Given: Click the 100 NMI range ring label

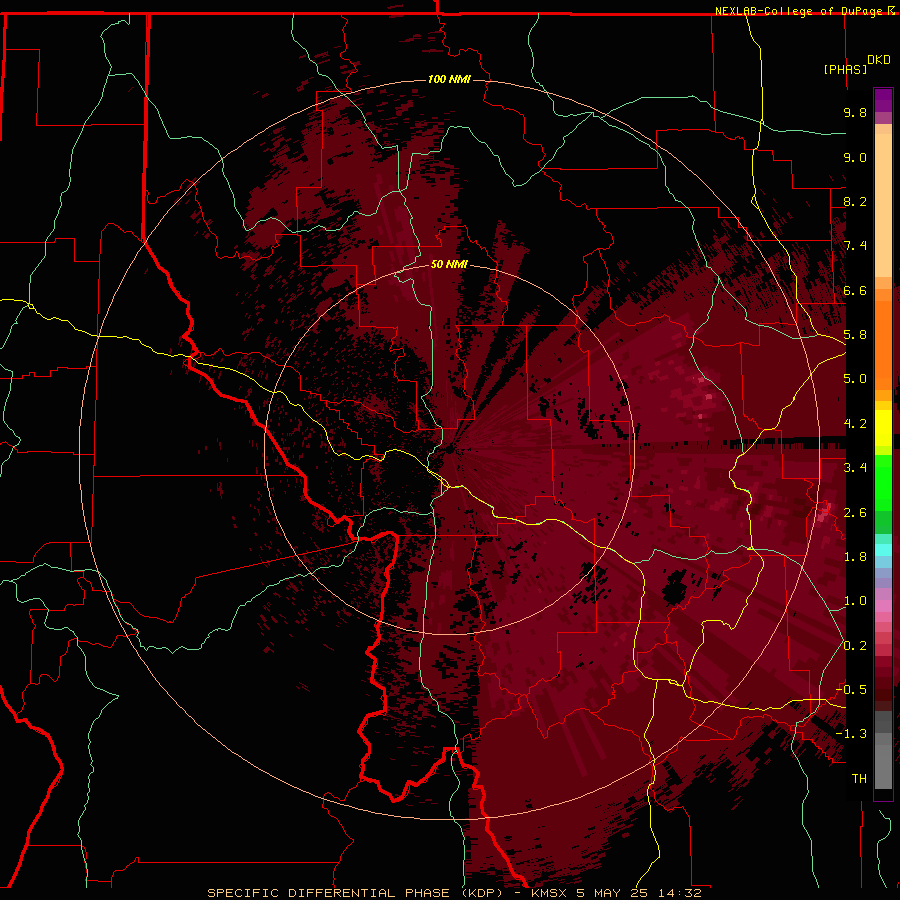Looking at the screenshot, I should point(449,79).
